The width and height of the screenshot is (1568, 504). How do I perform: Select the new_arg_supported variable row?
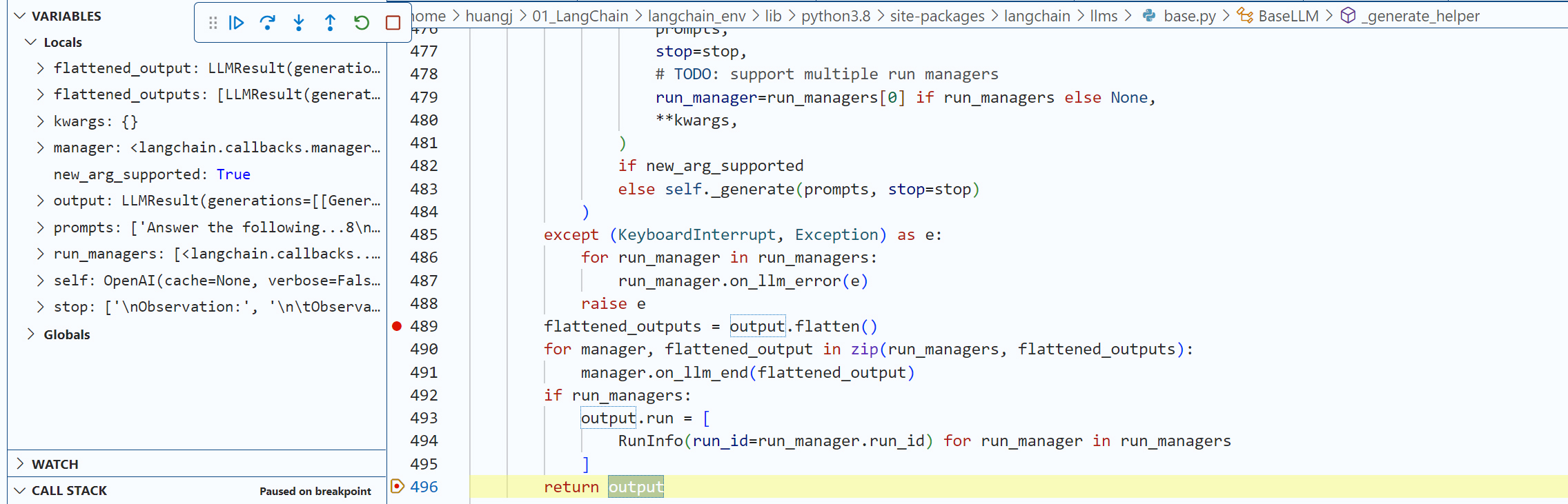(152, 174)
